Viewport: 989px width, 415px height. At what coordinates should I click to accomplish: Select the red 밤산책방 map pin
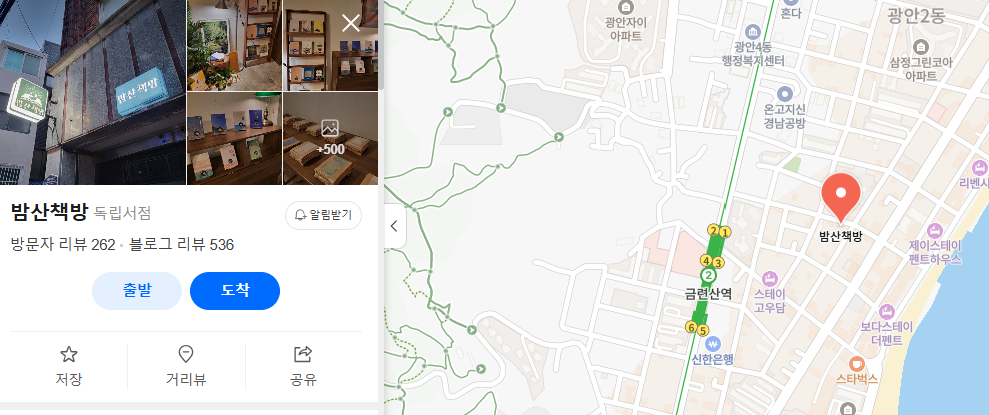pos(841,196)
